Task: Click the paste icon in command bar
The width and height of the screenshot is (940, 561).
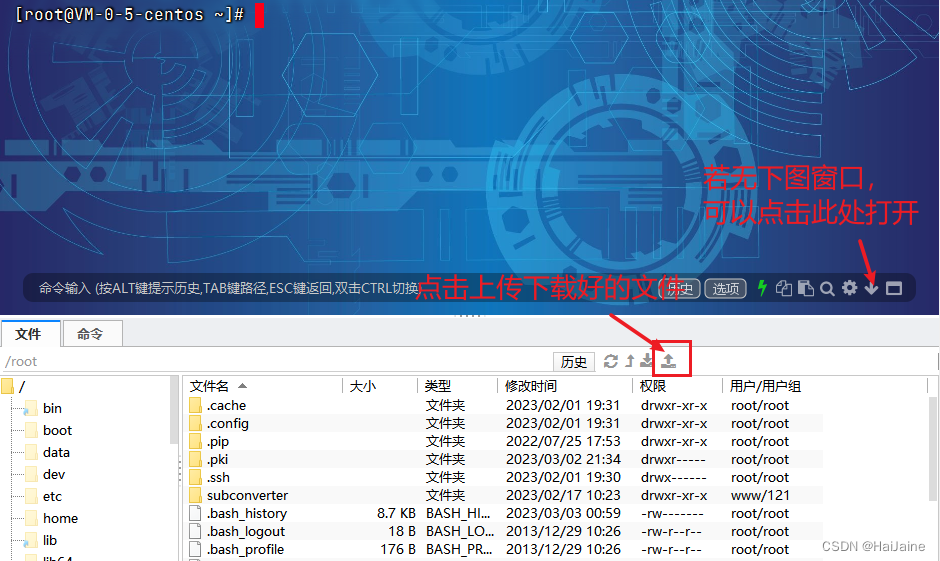Action: (805, 288)
